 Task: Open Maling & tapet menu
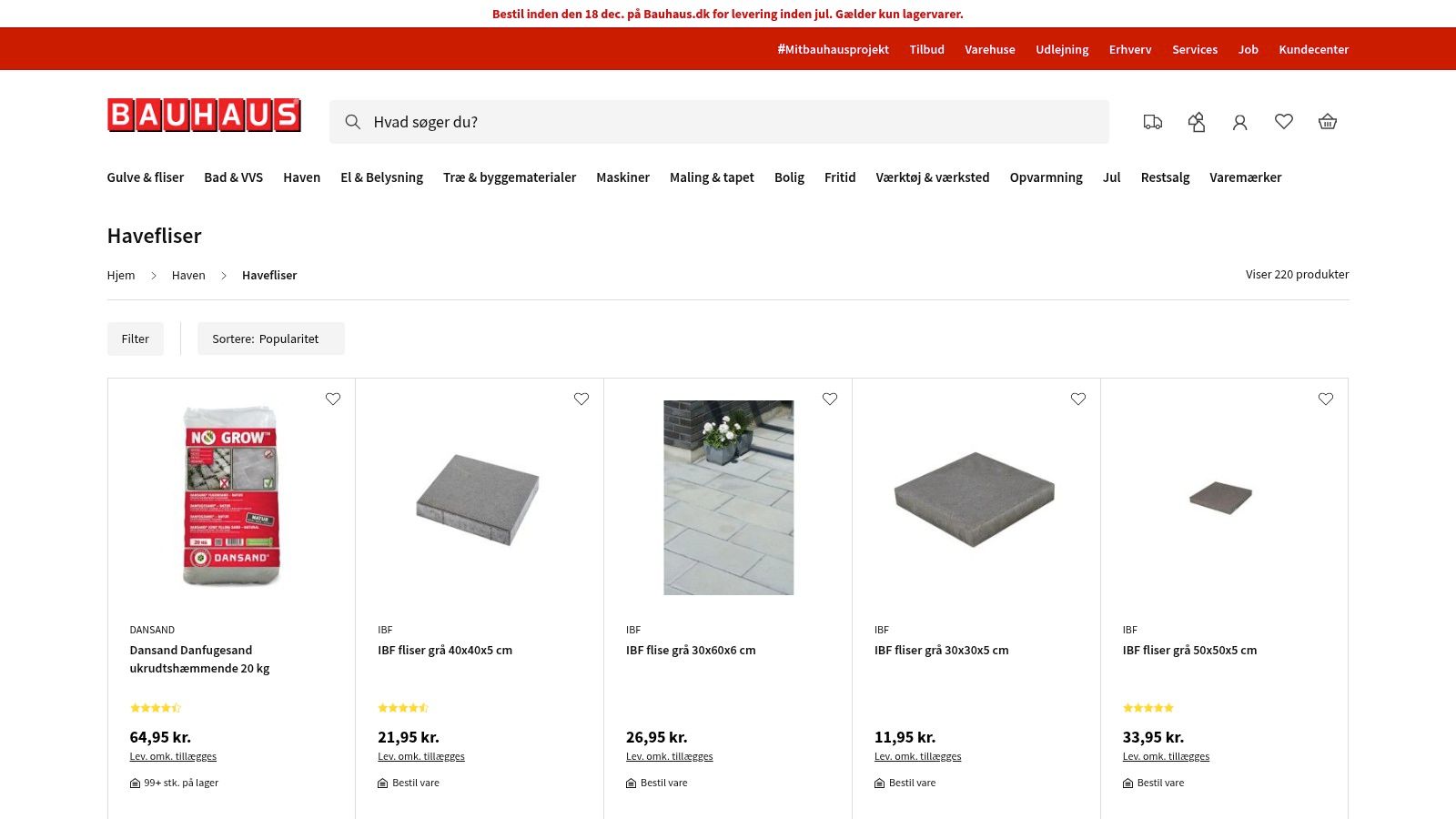click(713, 177)
